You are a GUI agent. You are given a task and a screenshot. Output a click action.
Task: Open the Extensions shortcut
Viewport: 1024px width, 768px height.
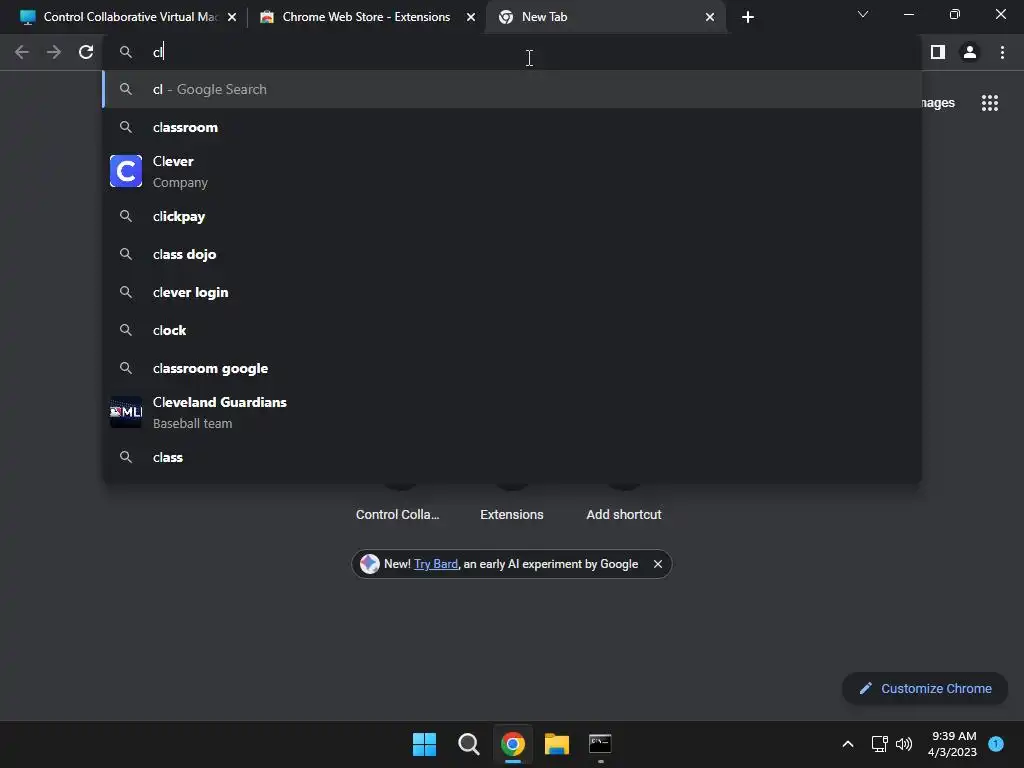pyautogui.click(x=512, y=515)
